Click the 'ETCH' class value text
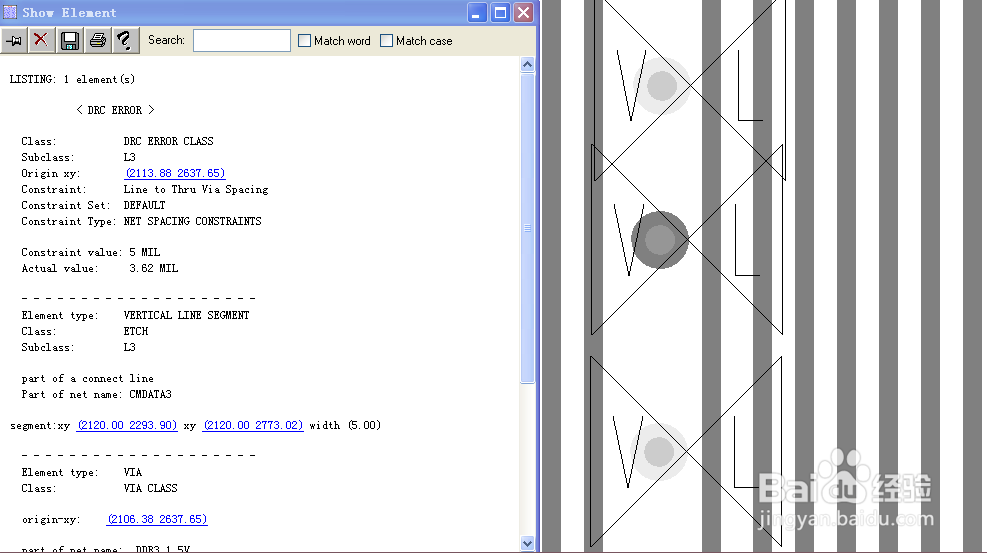This screenshot has height=553, width=987. tap(136, 332)
